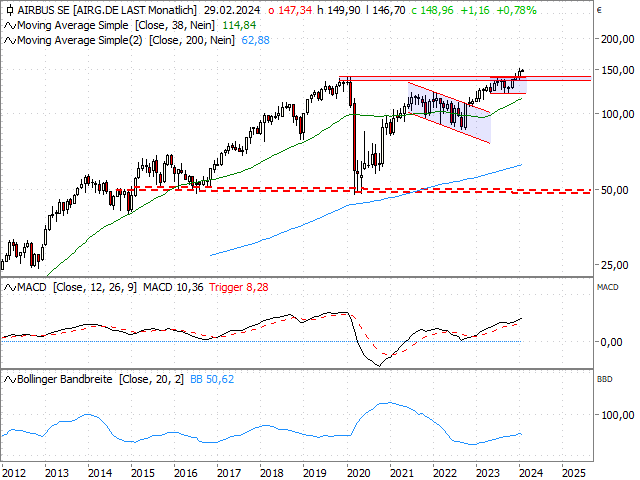Click the Bollinger Bandbreite line icon

pyautogui.click(x=10, y=380)
